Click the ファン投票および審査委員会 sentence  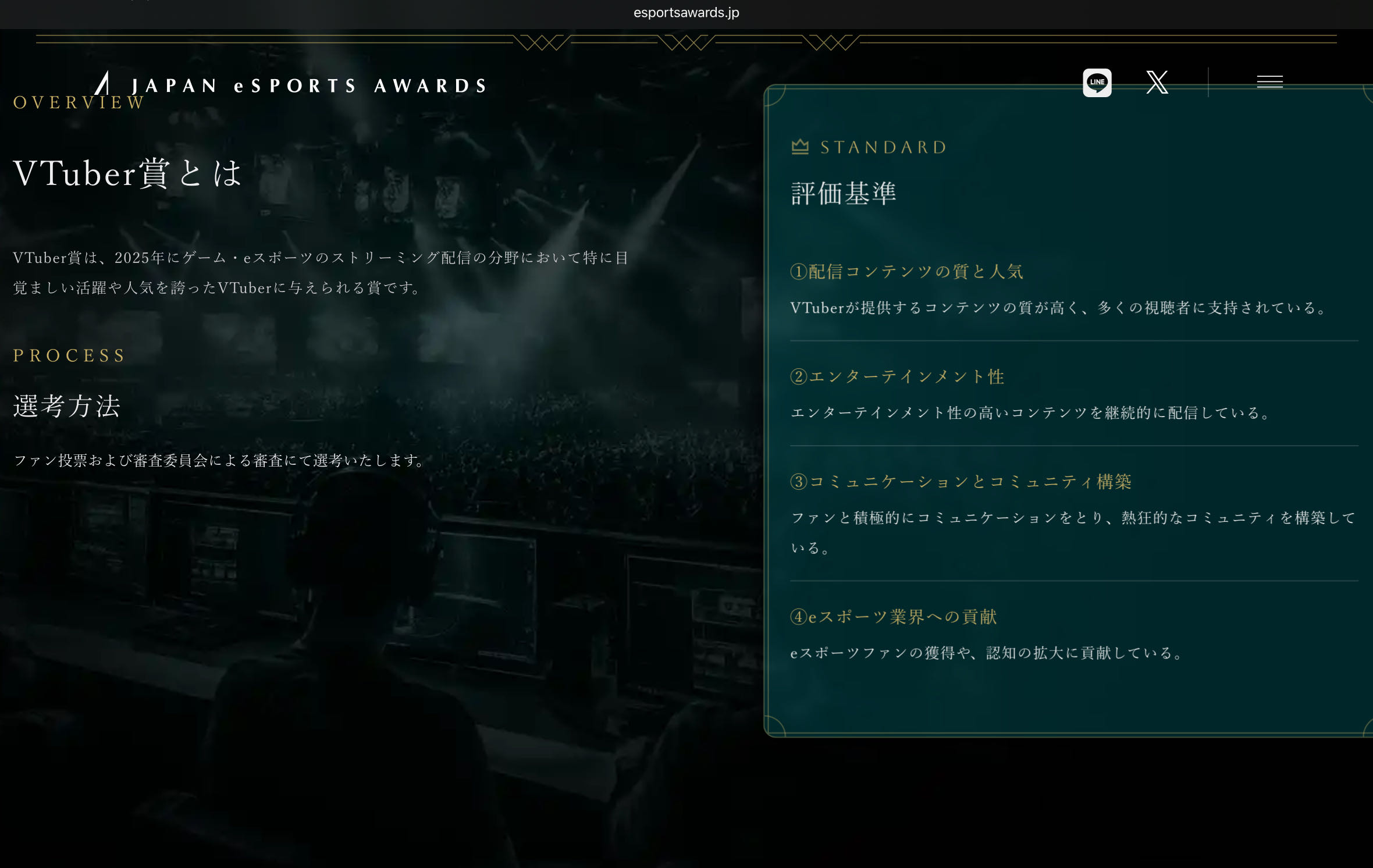(x=219, y=461)
